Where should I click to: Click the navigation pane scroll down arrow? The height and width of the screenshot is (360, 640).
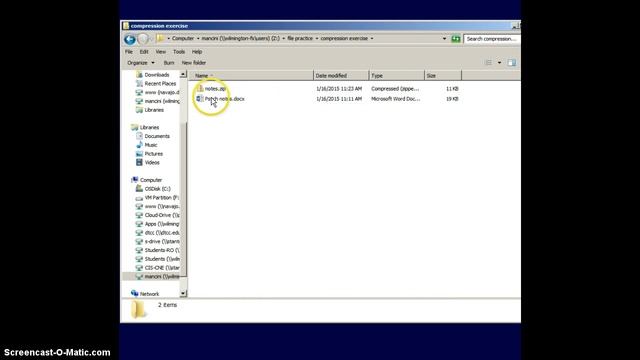183,293
